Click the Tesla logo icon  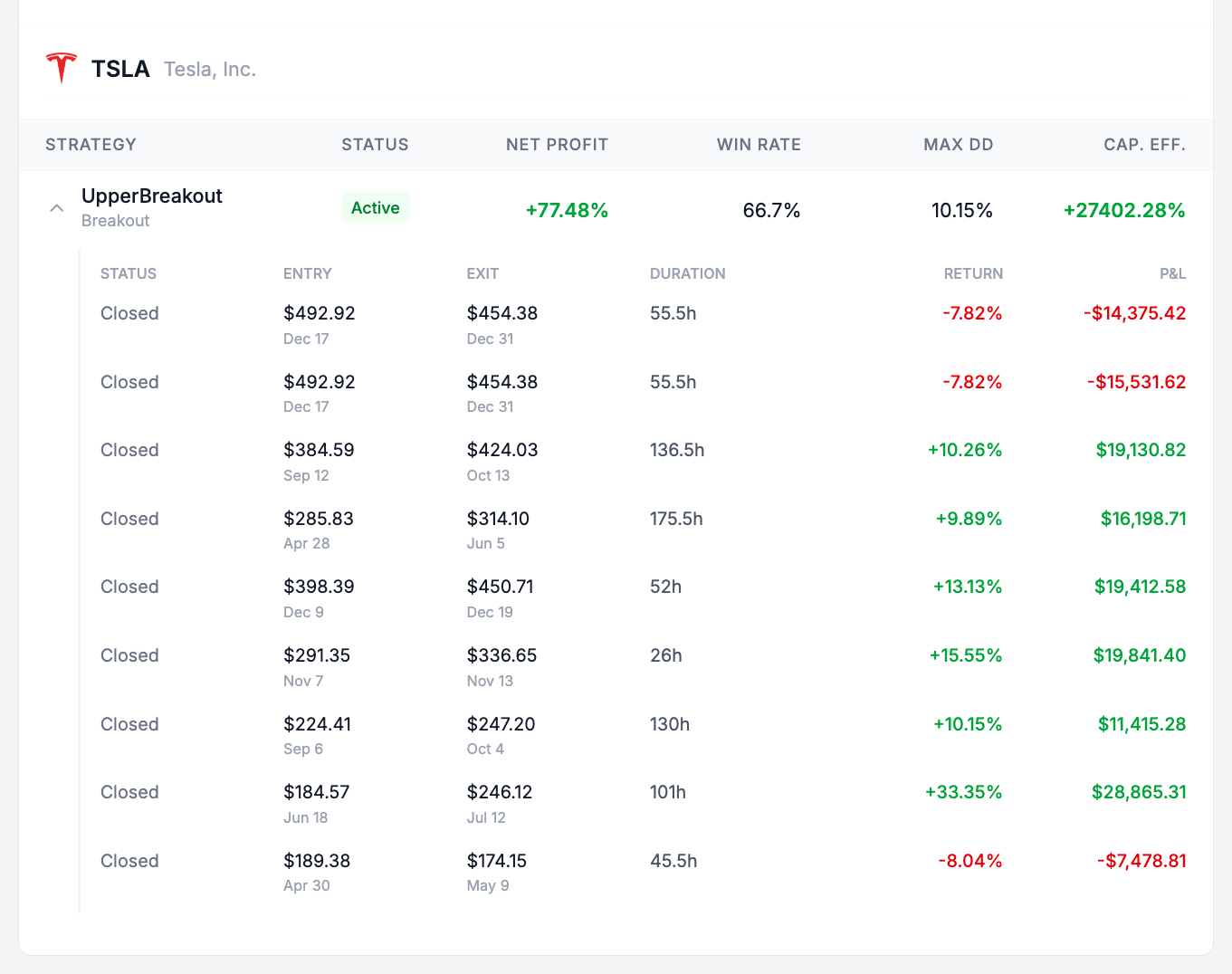[x=61, y=67]
